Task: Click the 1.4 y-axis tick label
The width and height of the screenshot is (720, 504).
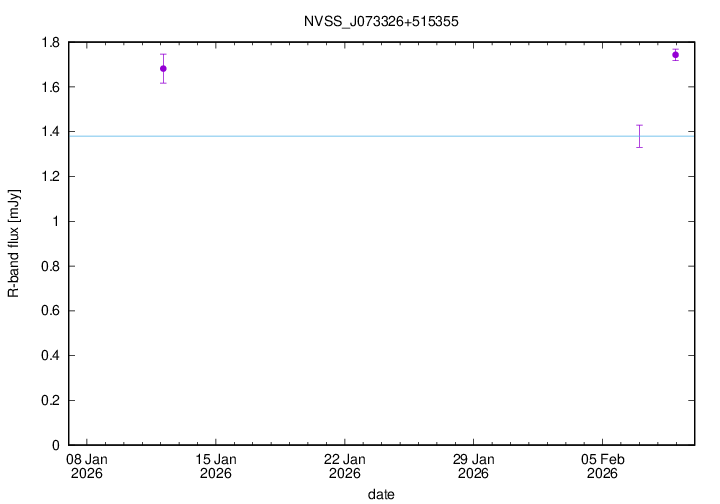Action: 50,132
